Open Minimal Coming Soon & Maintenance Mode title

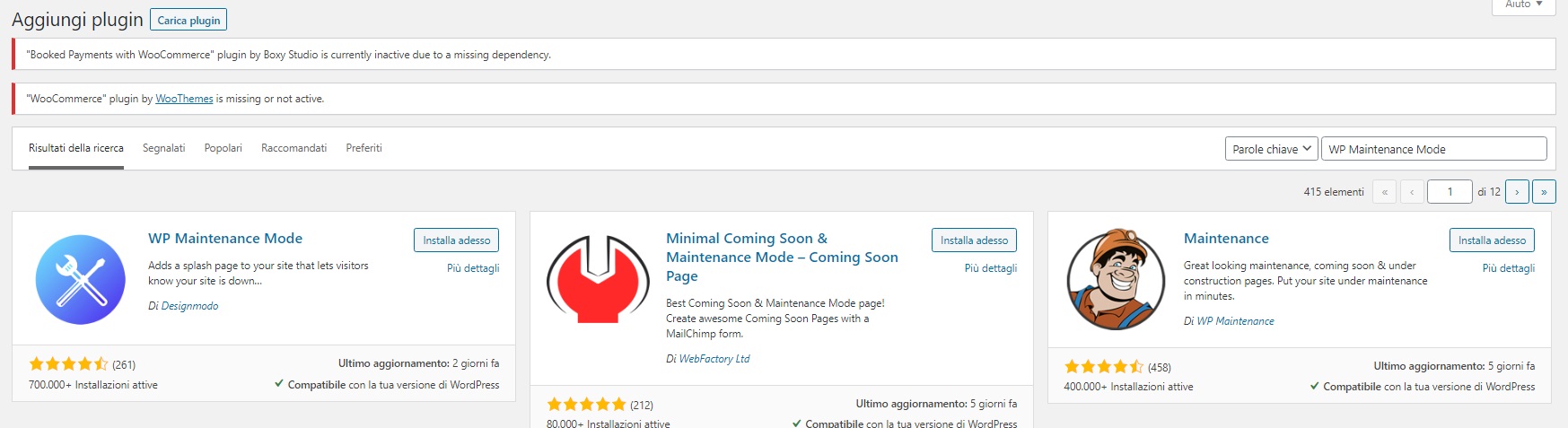pos(782,257)
